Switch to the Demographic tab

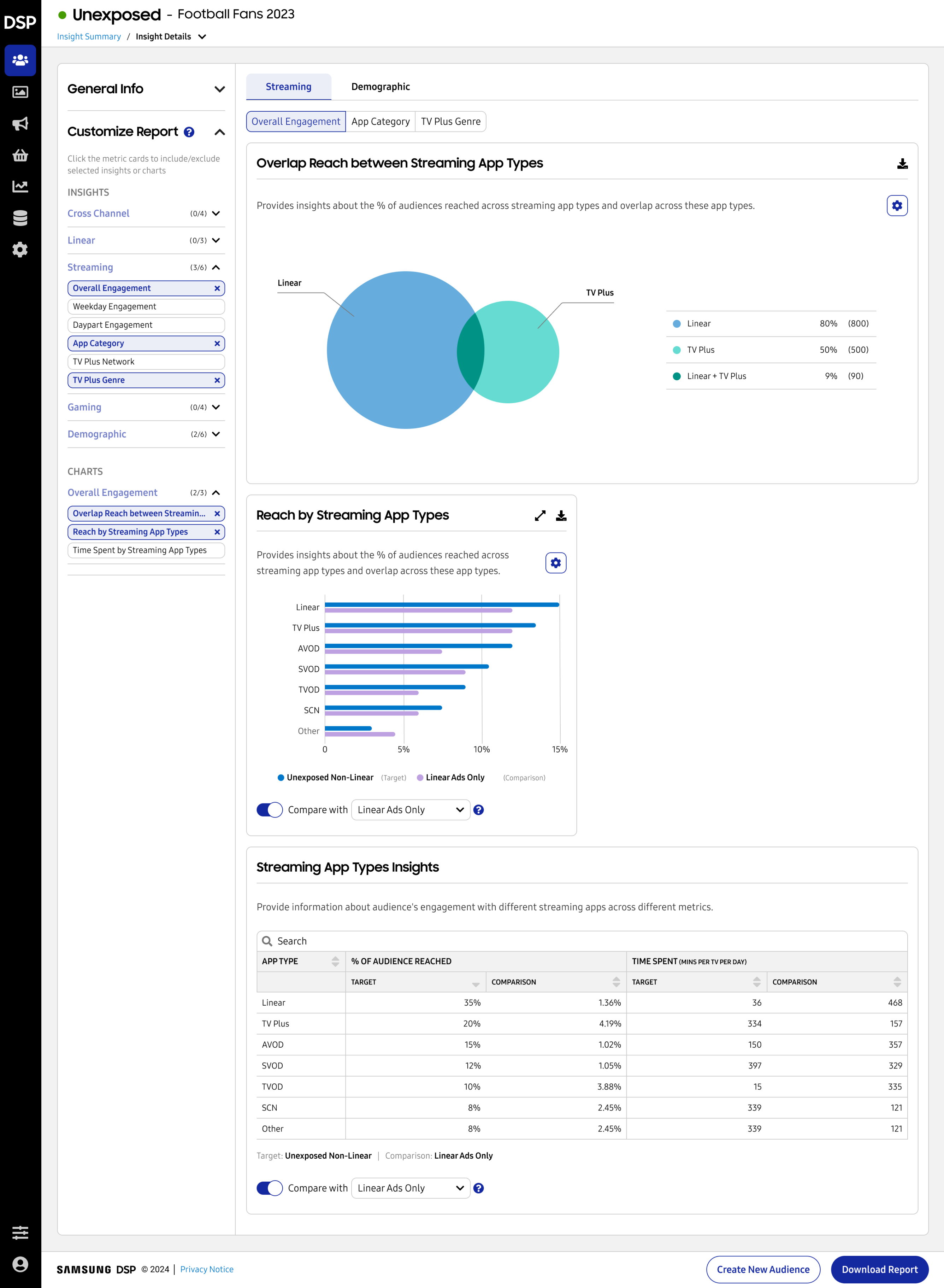point(380,87)
